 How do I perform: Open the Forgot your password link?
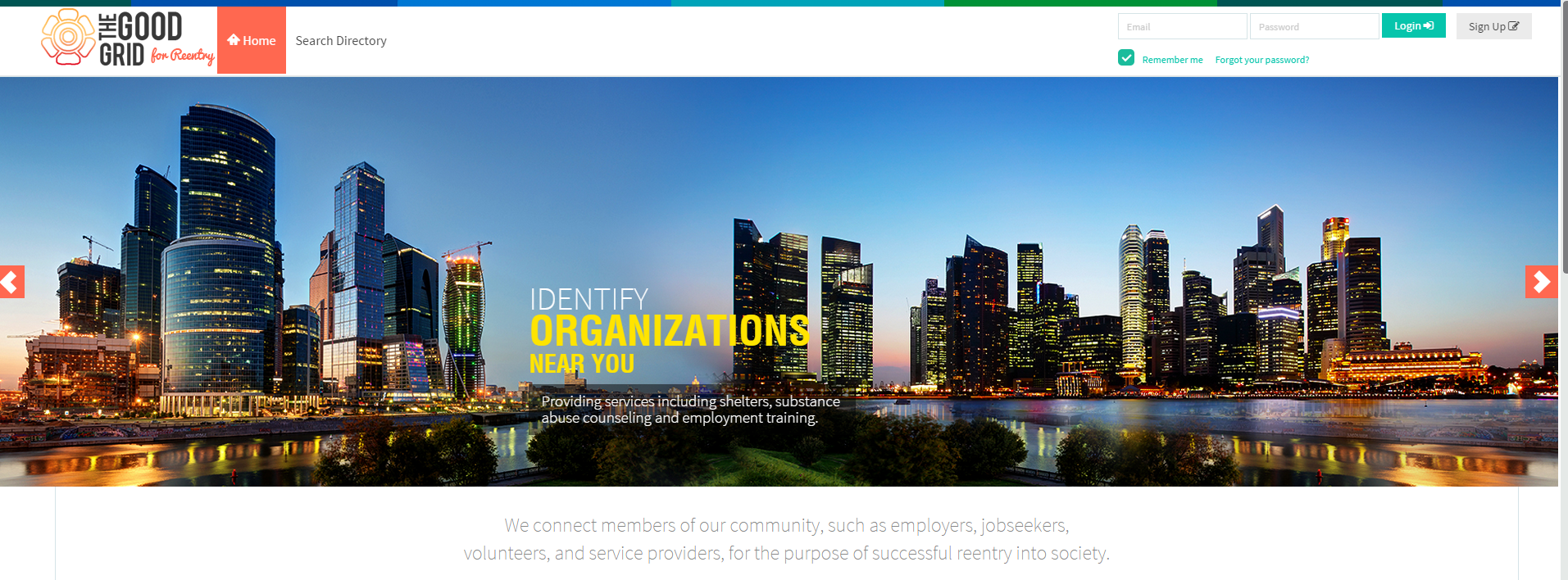[x=1261, y=60]
